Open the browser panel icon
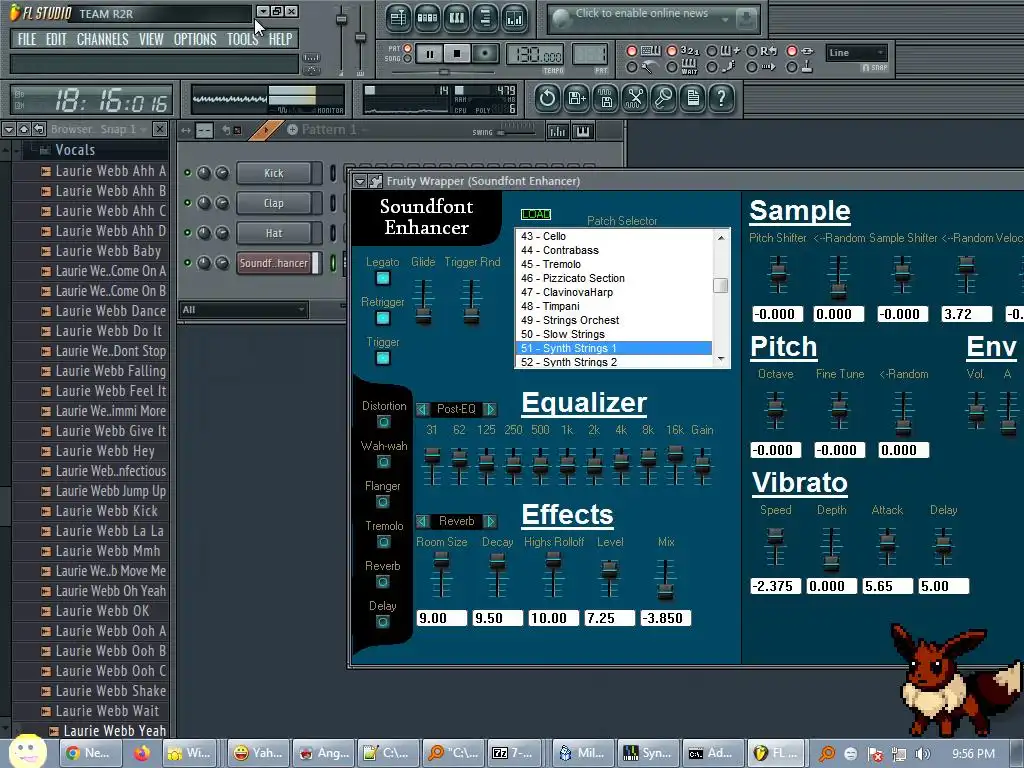The width and height of the screenshot is (1024, 768). pos(485,18)
